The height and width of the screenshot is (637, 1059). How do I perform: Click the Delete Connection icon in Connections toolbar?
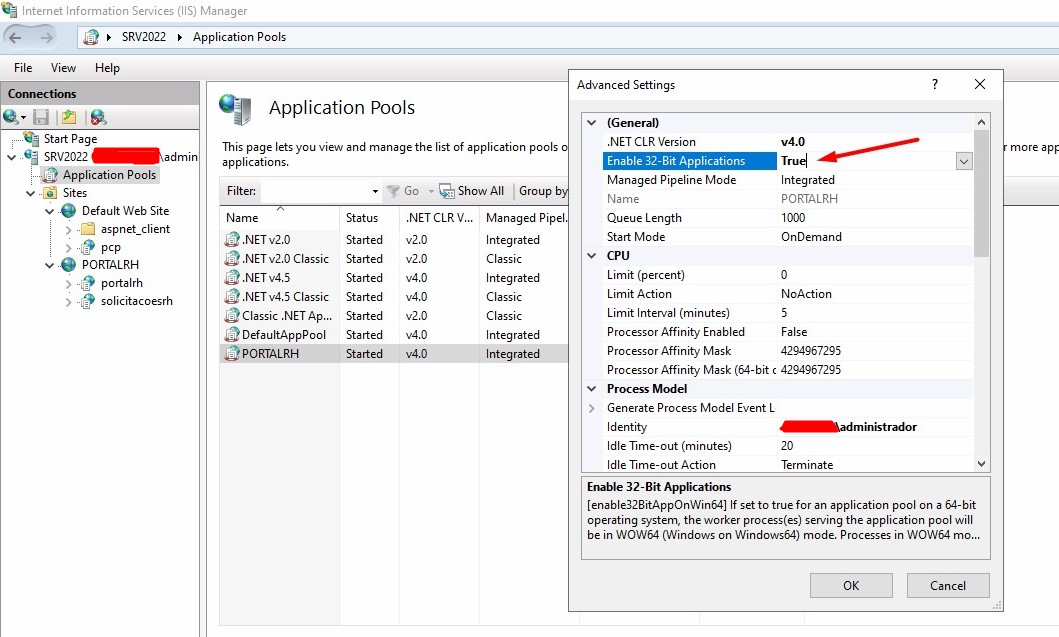click(97, 117)
